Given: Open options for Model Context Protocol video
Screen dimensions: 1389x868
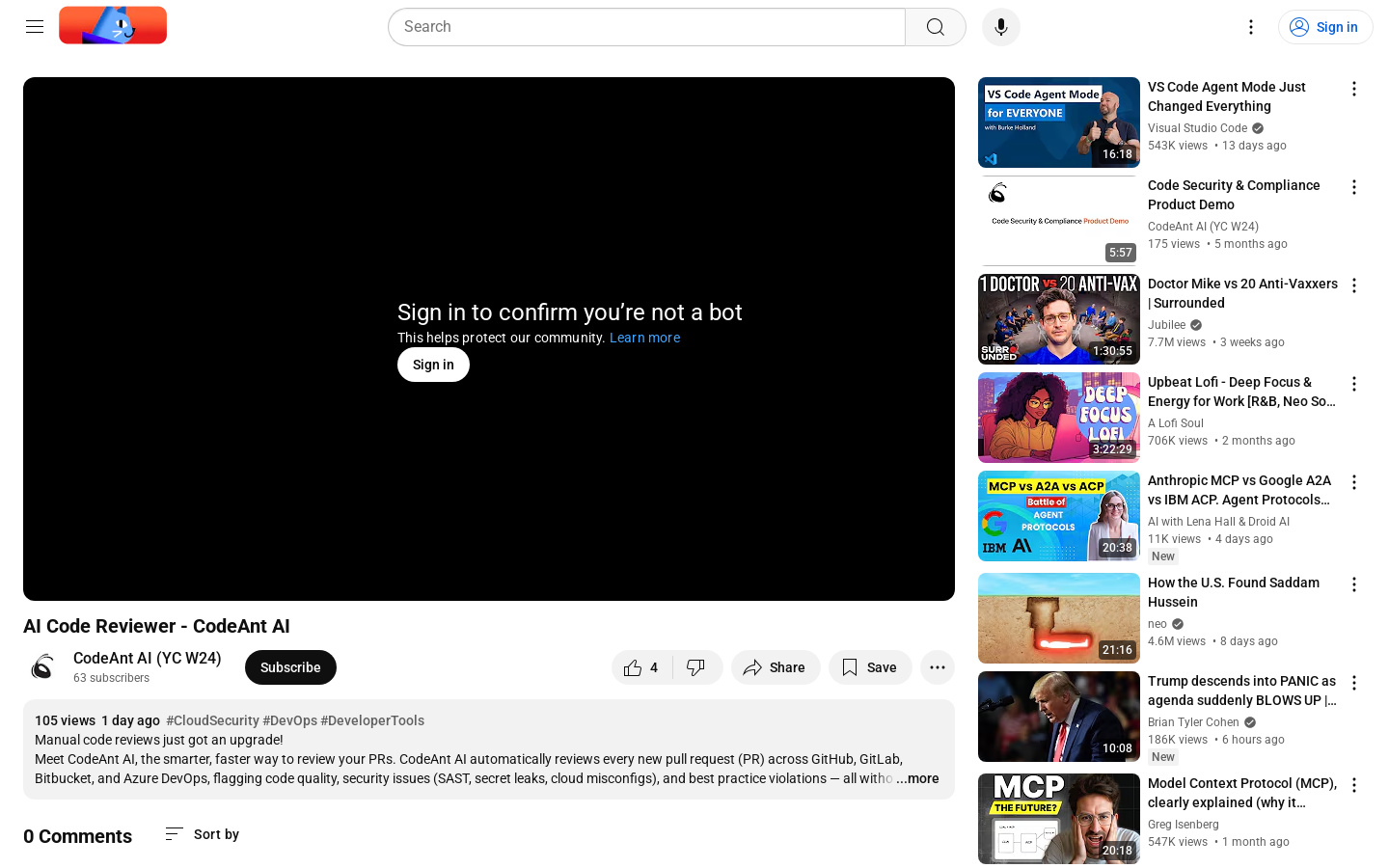Looking at the screenshot, I should pos(1354,785).
